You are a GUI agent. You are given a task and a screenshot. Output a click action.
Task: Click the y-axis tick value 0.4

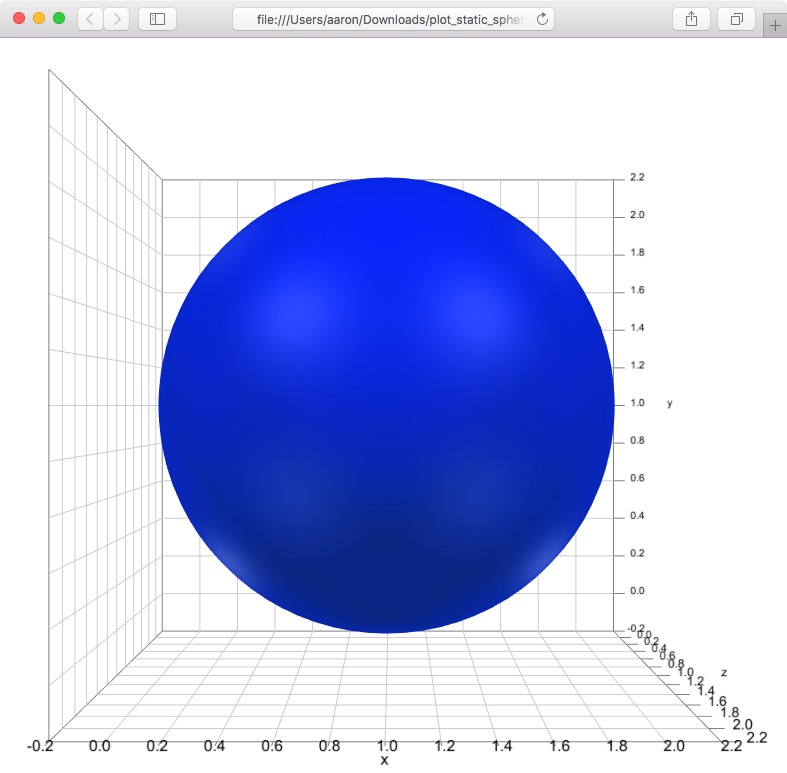tap(637, 516)
